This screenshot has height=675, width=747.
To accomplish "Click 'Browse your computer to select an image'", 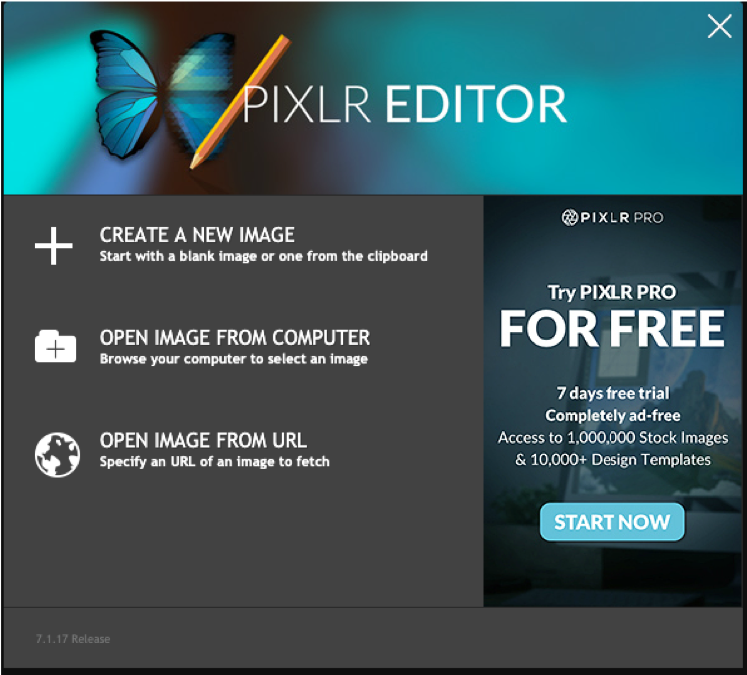I will click(234, 359).
